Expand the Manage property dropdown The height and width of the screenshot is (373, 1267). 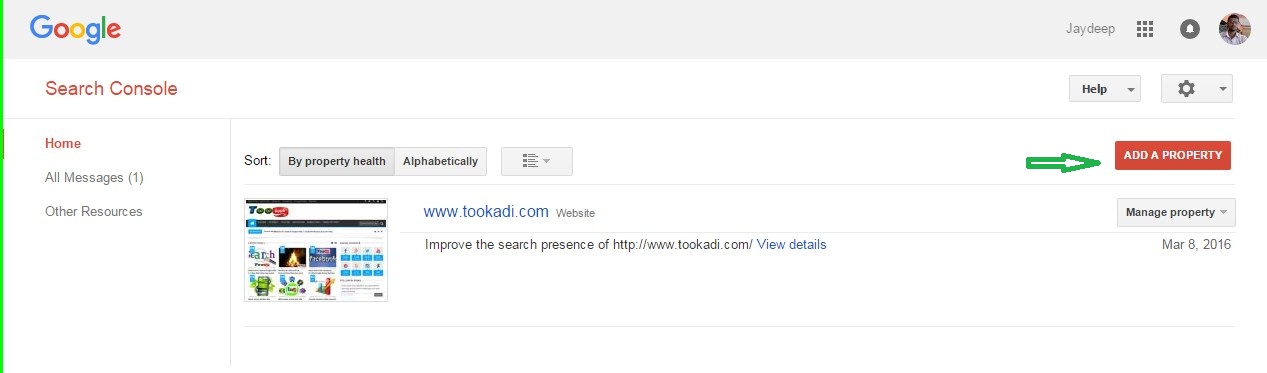tap(1176, 212)
